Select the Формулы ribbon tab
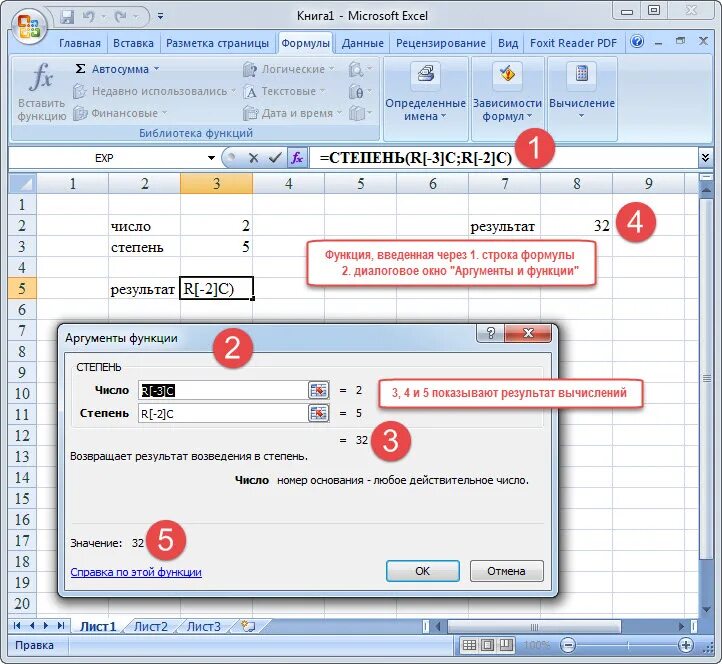 [x=305, y=43]
